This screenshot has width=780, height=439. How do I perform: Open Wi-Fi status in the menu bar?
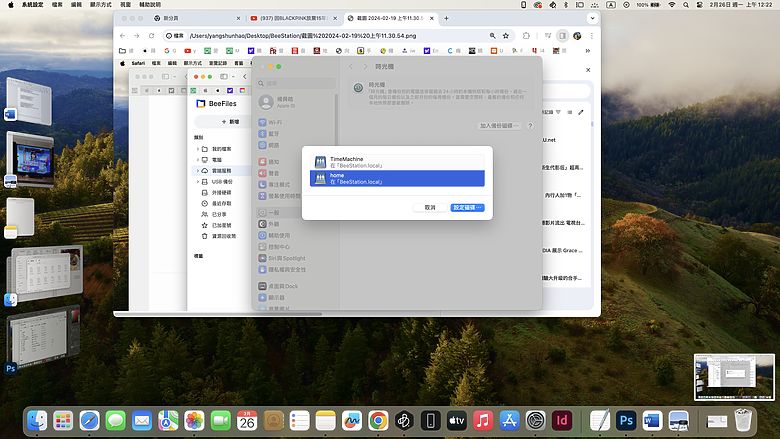click(x=672, y=4)
